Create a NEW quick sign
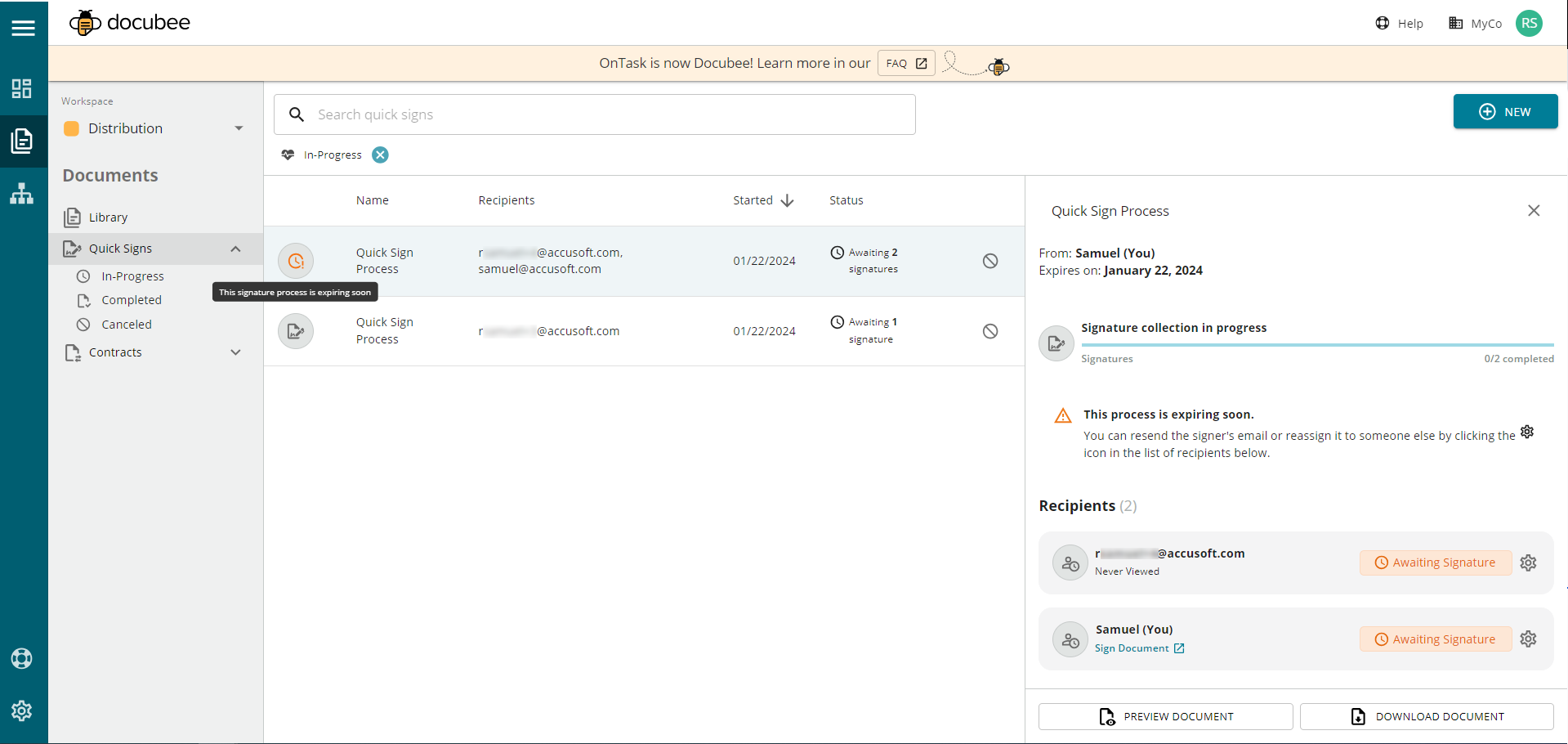 coord(1505,112)
